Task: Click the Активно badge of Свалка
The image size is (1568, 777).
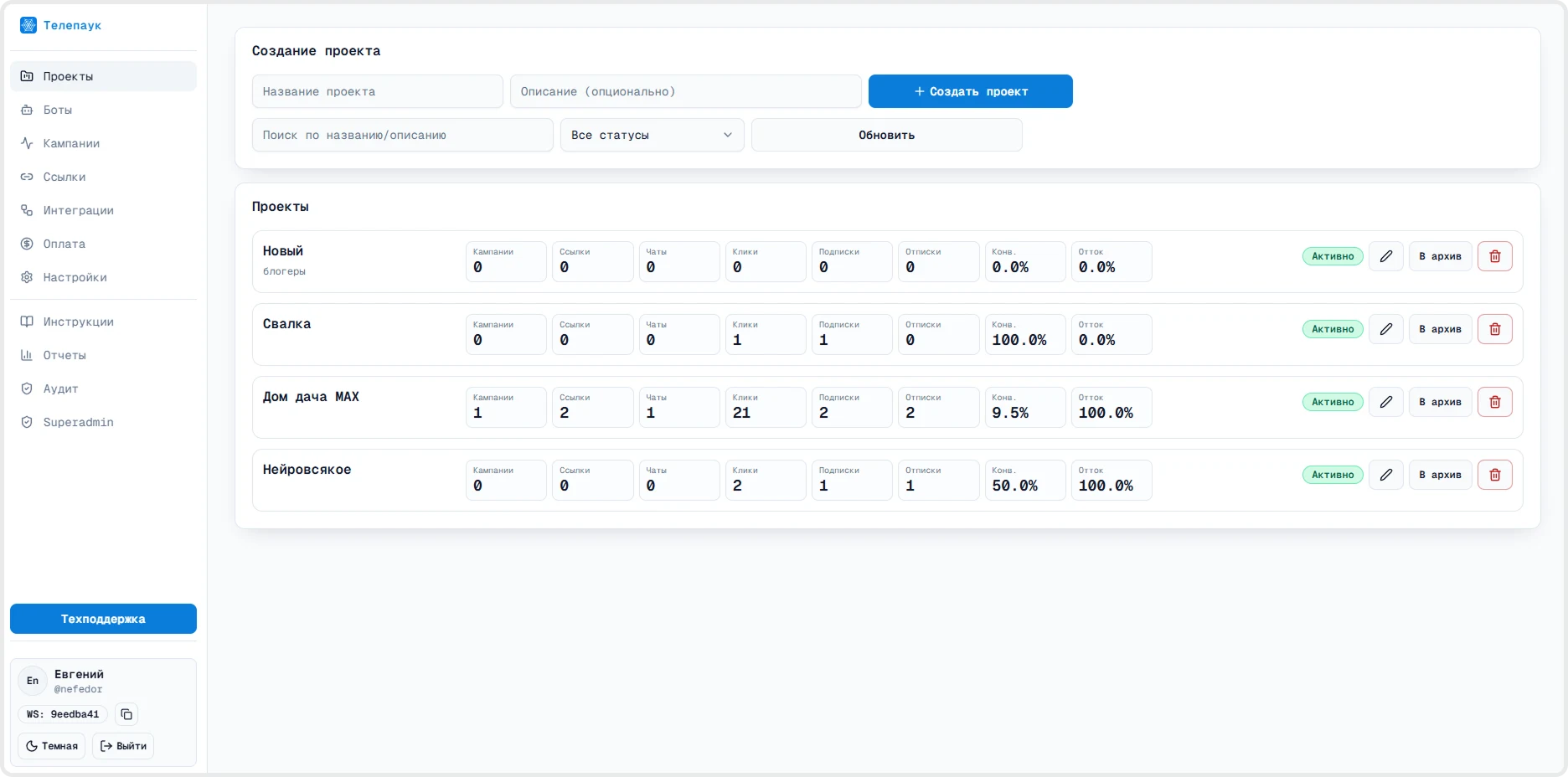Action: pyautogui.click(x=1333, y=329)
